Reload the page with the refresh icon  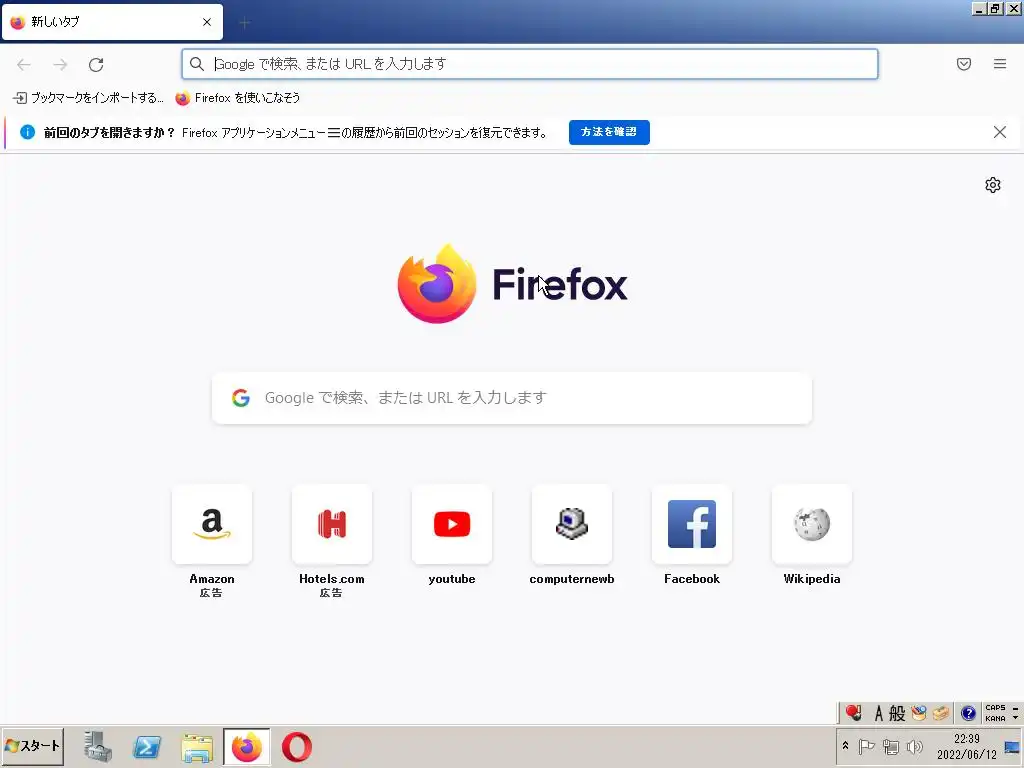(x=96, y=64)
